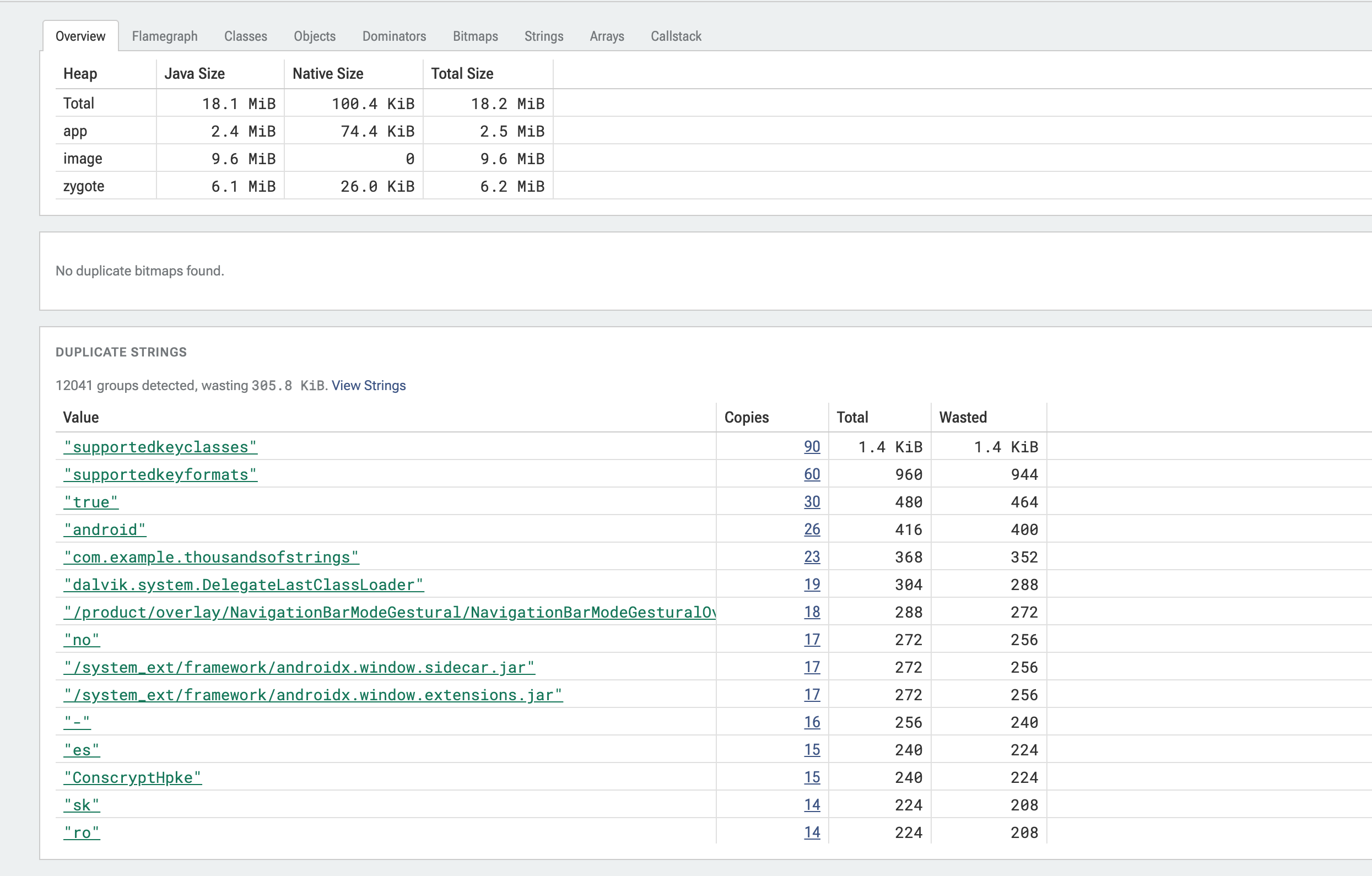Click the 944 wasted value
Image resolution: width=1372 pixels, height=876 pixels.
point(1024,474)
